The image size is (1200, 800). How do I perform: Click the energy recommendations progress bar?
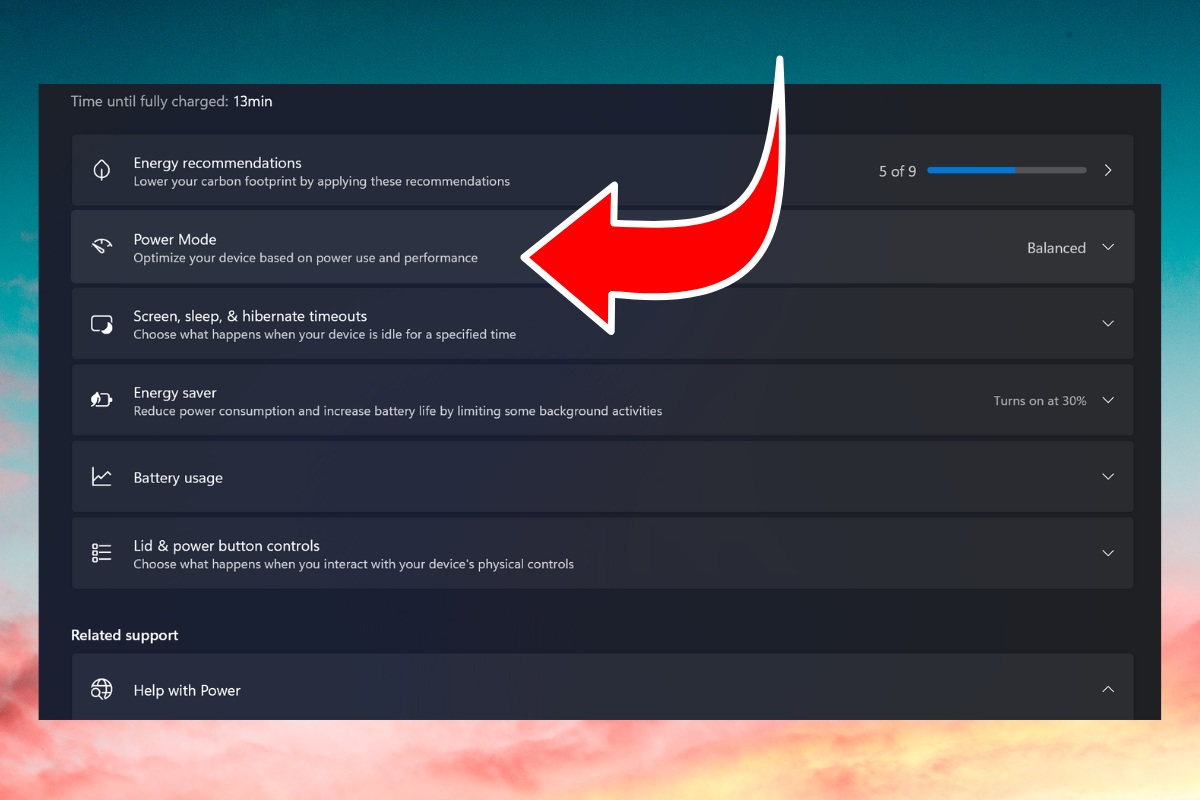(1006, 171)
